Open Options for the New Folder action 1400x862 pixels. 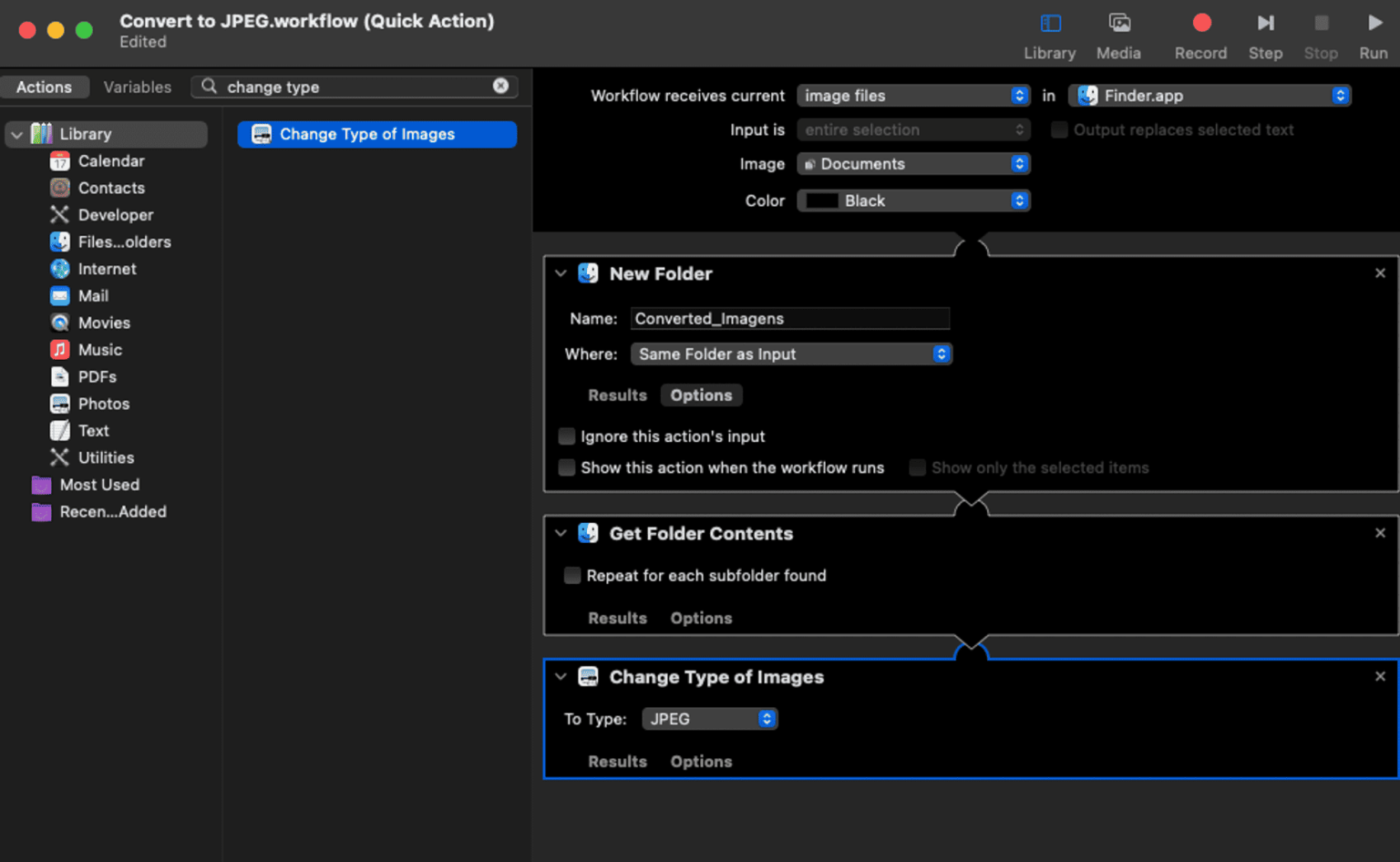click(x=701, y=395)
